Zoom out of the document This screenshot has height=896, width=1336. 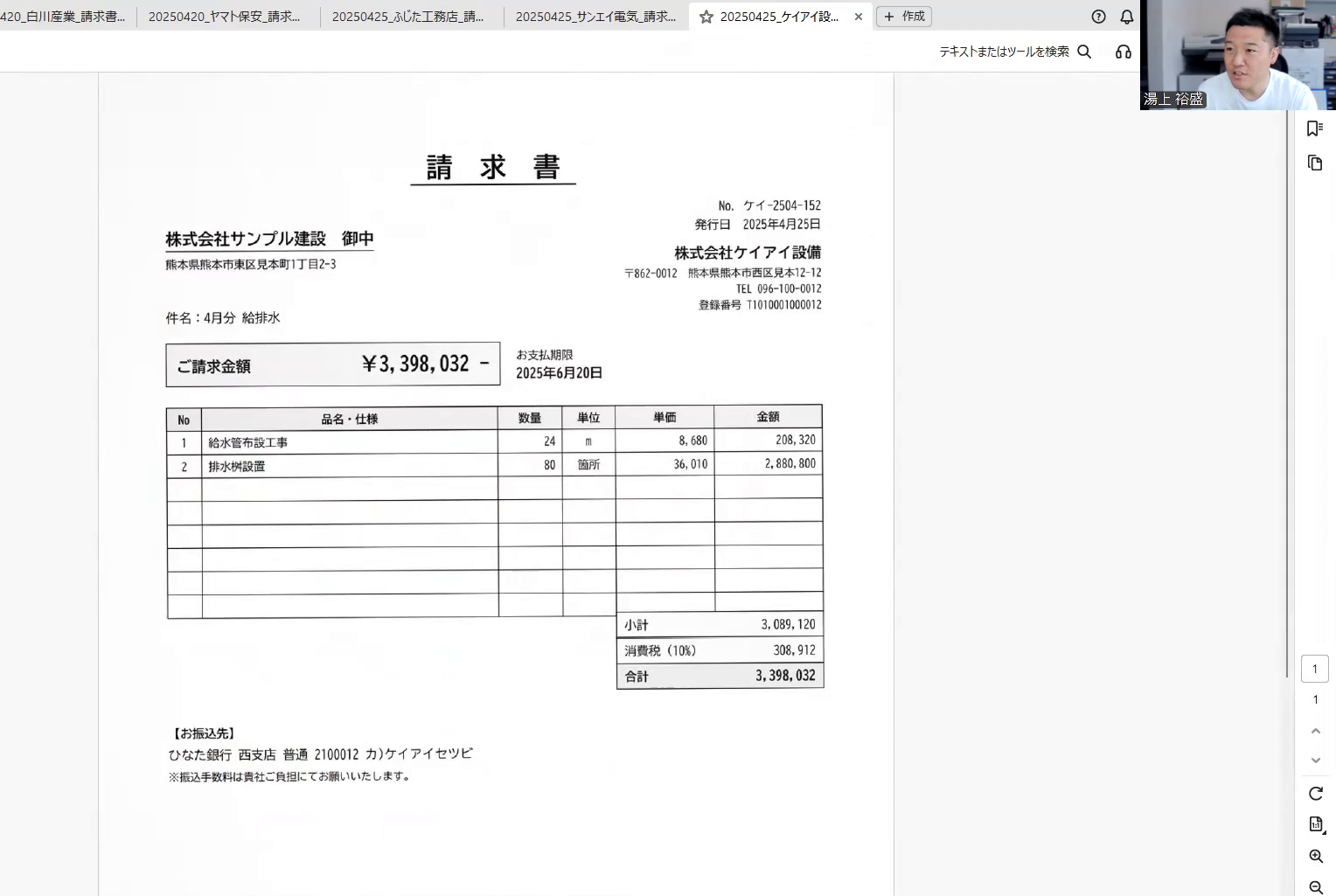click(1316, 887)
